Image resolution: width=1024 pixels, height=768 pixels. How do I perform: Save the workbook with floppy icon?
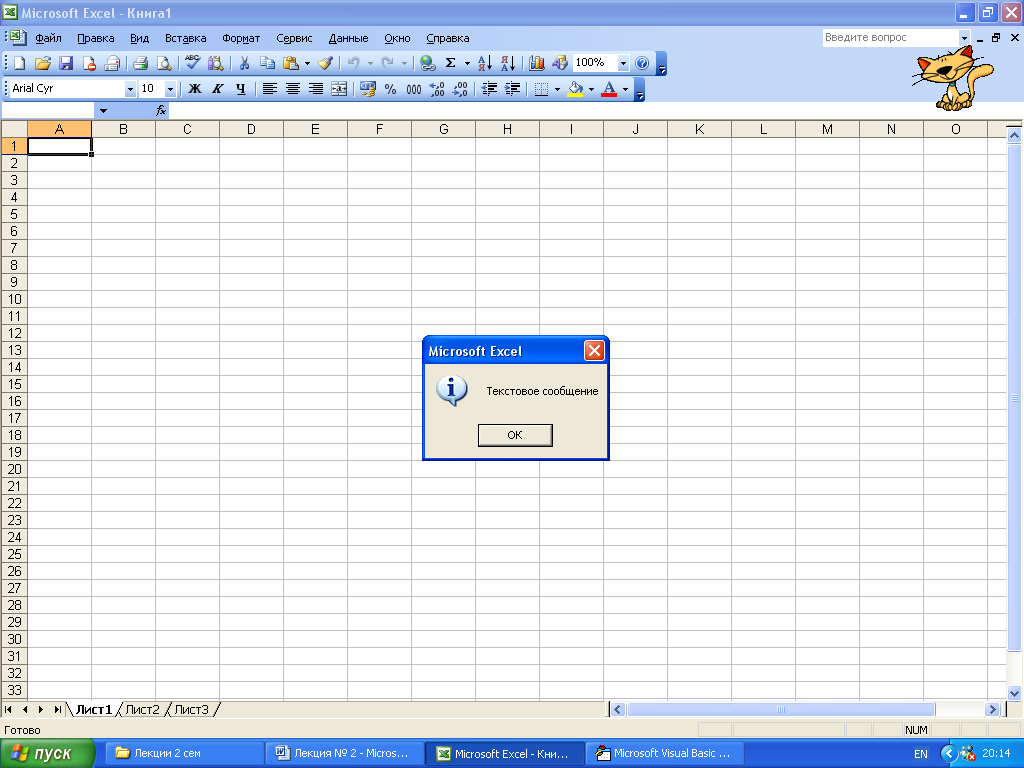65,63
